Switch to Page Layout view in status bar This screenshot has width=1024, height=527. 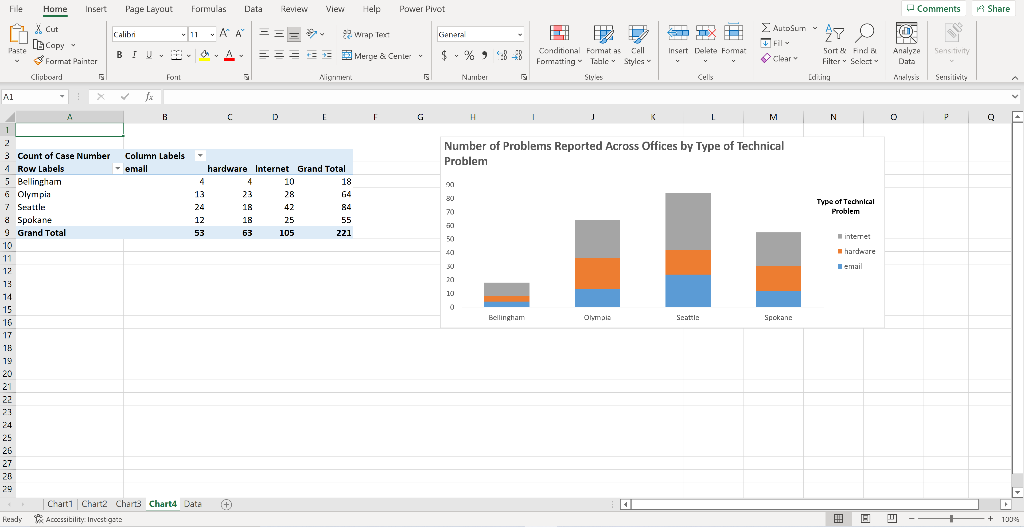(865, 519)
